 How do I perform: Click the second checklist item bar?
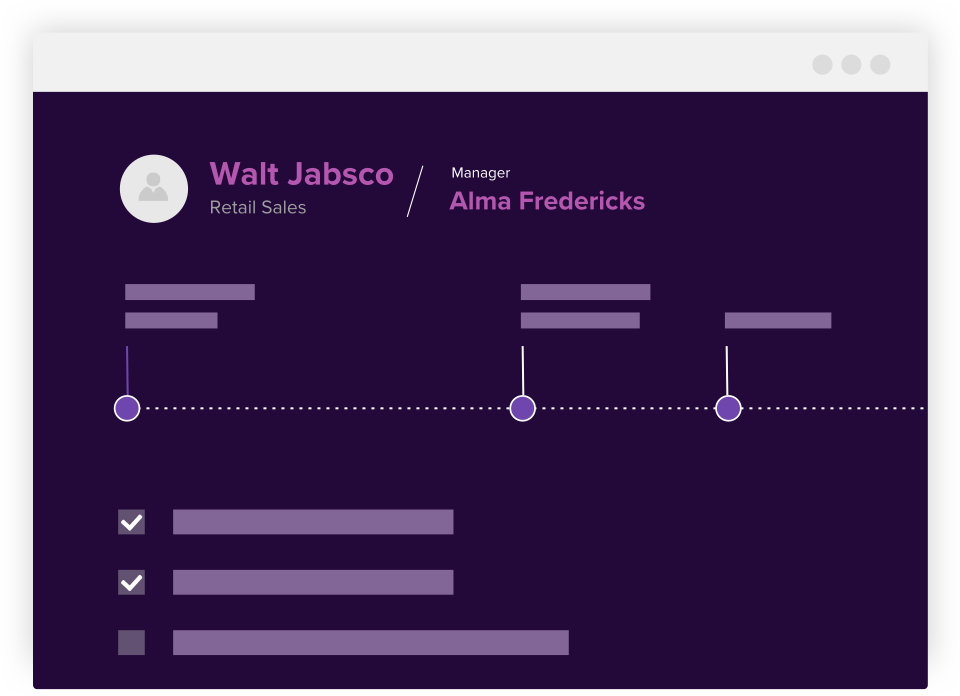click(x=313, y=582)
